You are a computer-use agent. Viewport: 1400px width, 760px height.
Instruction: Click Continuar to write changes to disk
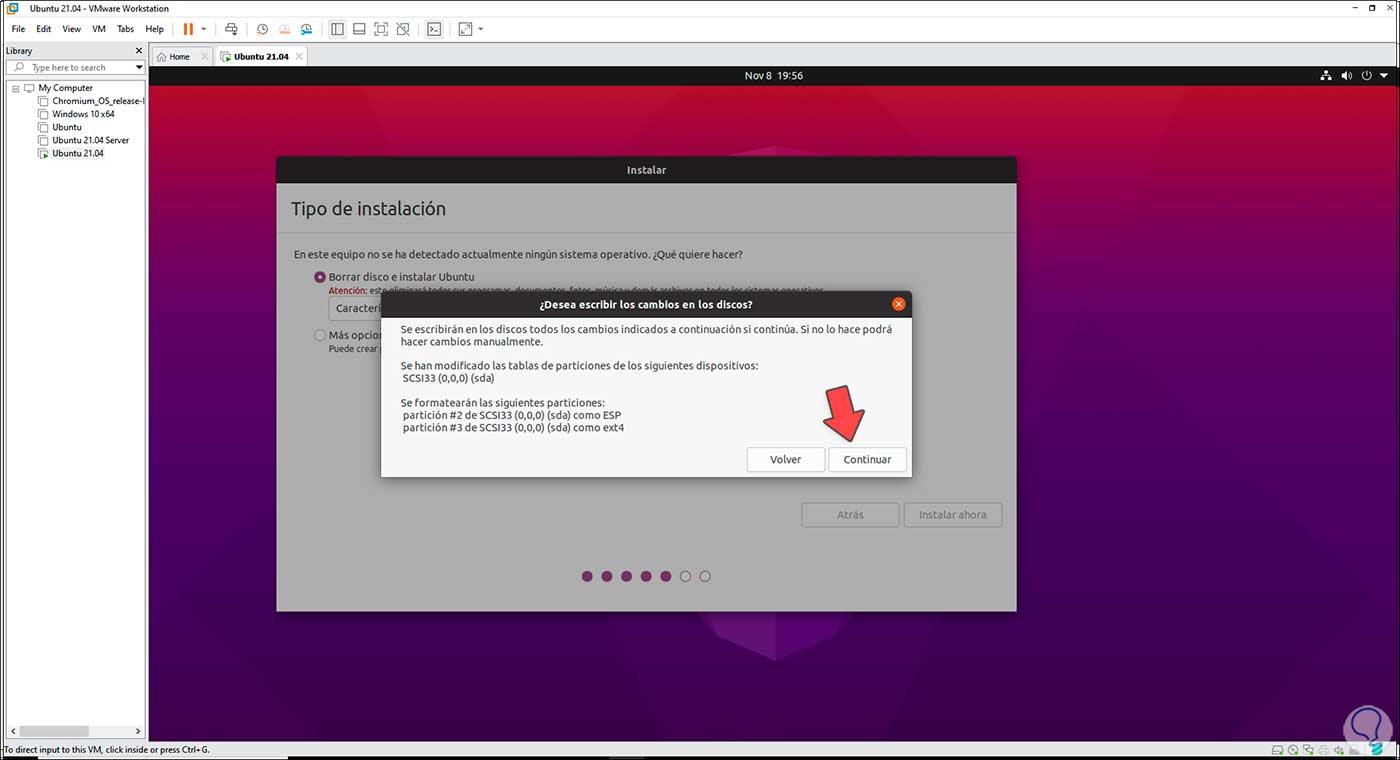(x=867, y=460)
